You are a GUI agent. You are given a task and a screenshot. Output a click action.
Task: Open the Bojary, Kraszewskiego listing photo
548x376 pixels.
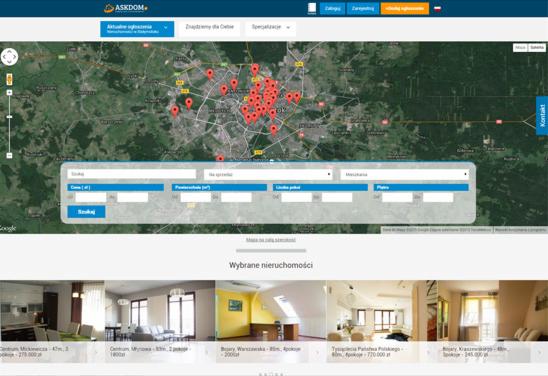(493, 310)
